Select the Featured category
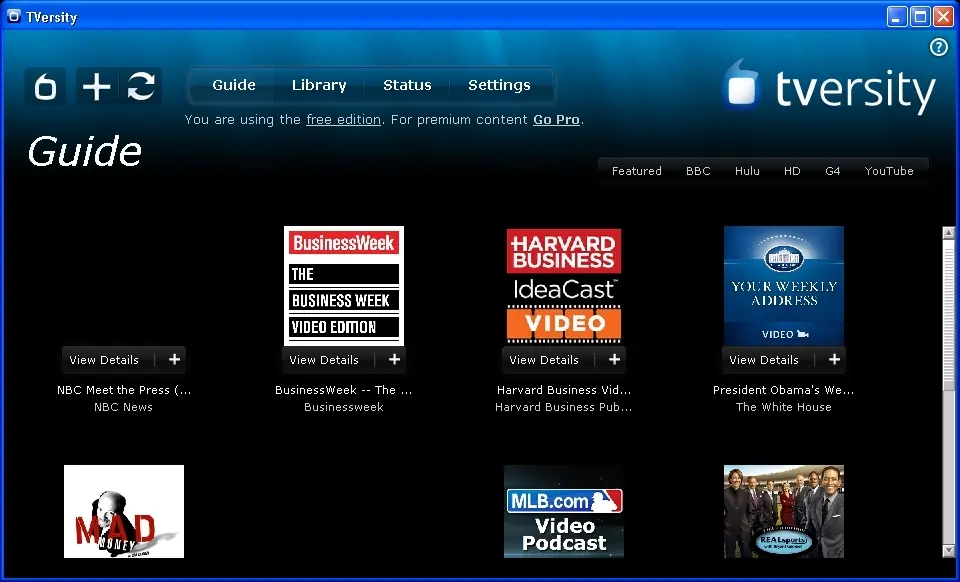The image size is (960, 582). click(637, 171)
